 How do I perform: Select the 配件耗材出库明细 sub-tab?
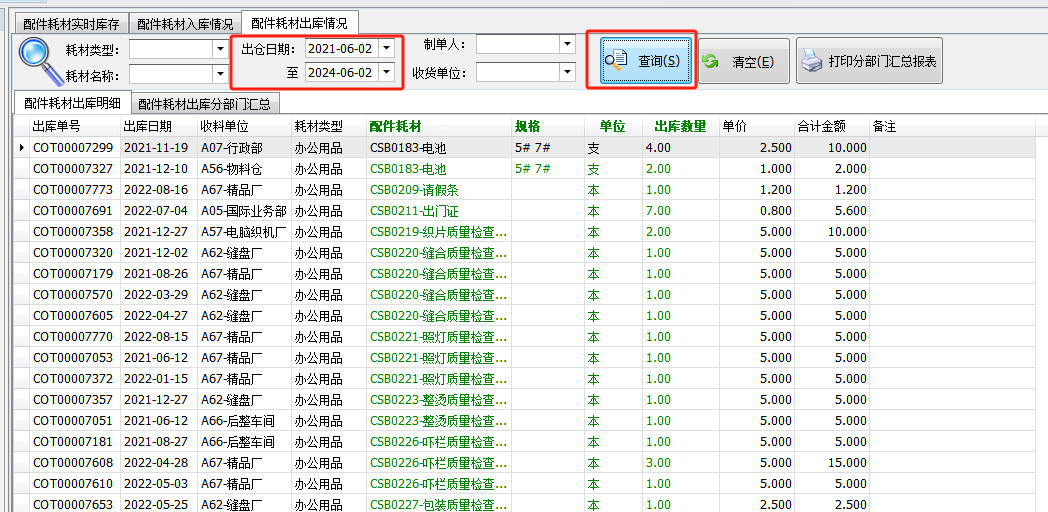tap(72, 102)
